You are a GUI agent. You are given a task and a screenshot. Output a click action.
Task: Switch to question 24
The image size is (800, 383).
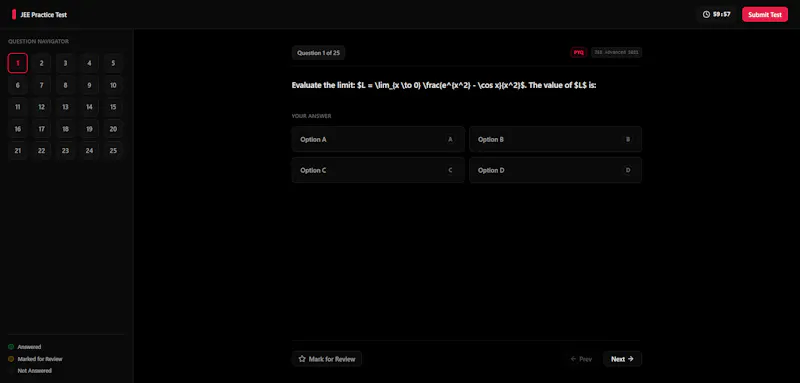pos(89,151)
